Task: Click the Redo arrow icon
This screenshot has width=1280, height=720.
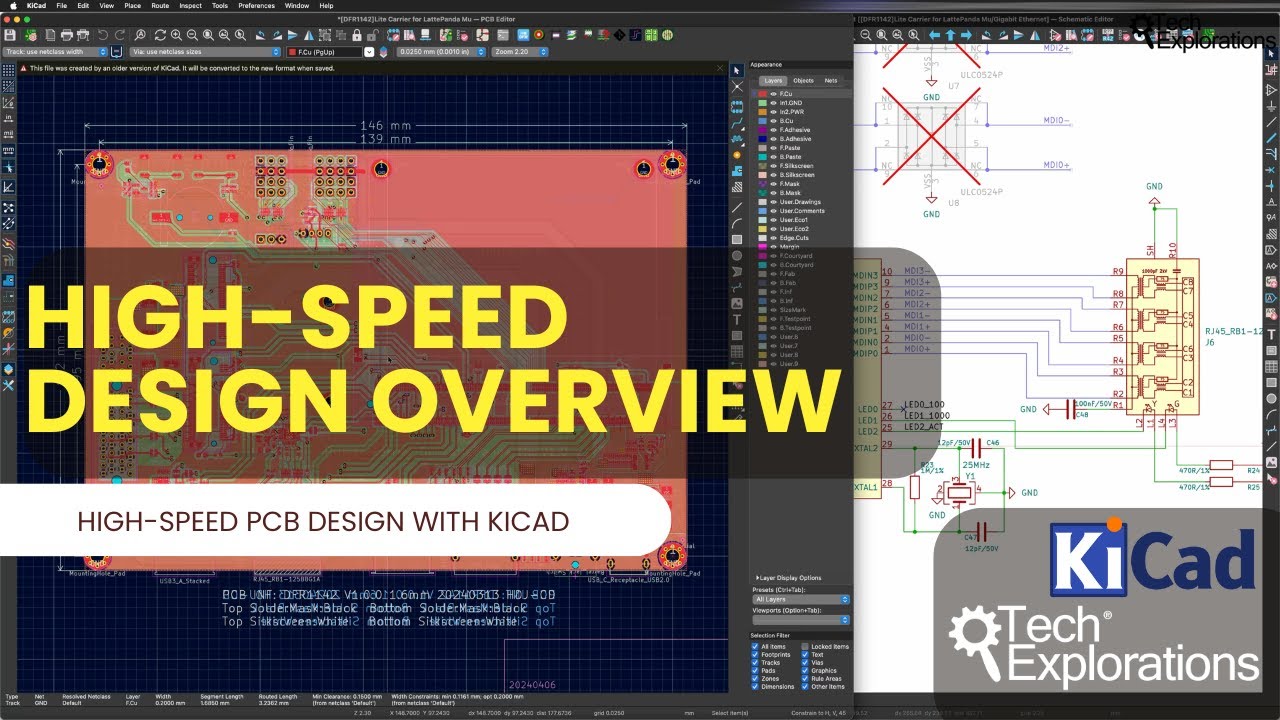Action: (x=120, y=34)
